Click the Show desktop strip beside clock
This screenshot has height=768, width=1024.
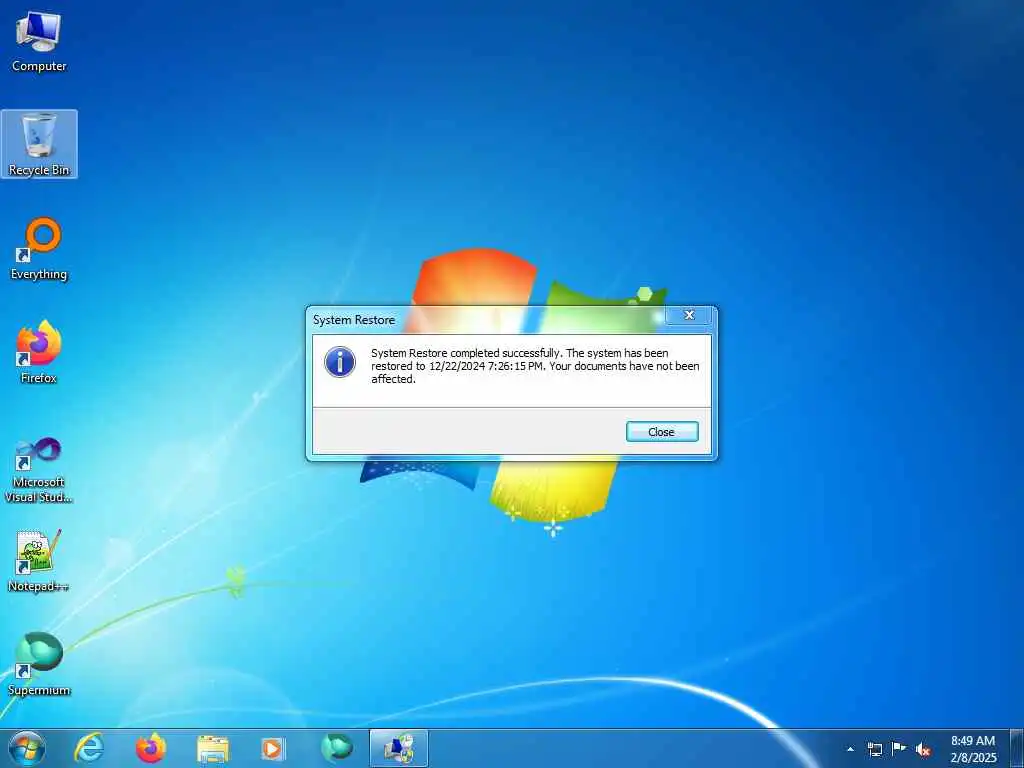1016,748
